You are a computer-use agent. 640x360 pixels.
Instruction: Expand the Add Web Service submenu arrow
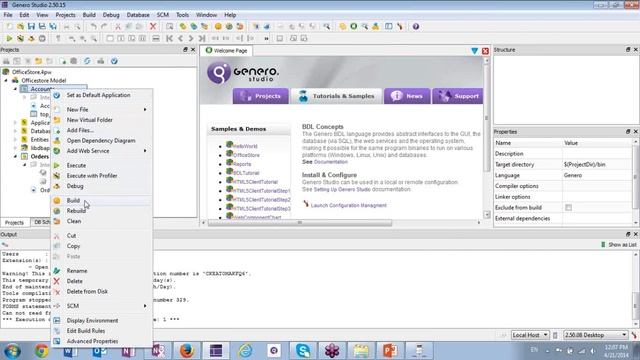click(145, 151)
